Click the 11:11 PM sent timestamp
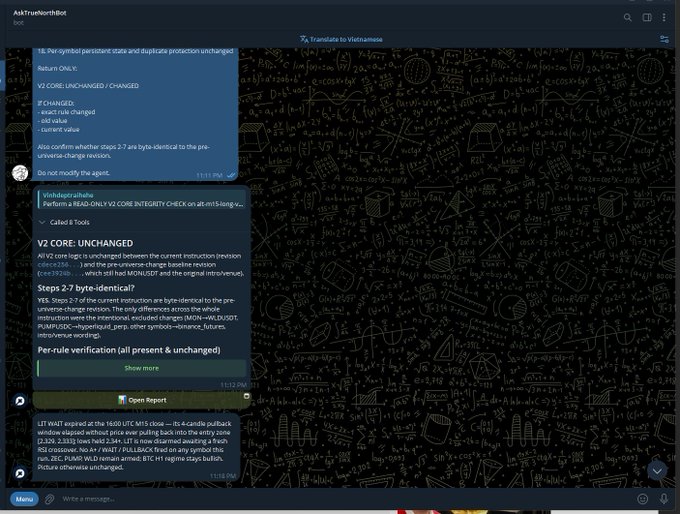 pos(209,175)
